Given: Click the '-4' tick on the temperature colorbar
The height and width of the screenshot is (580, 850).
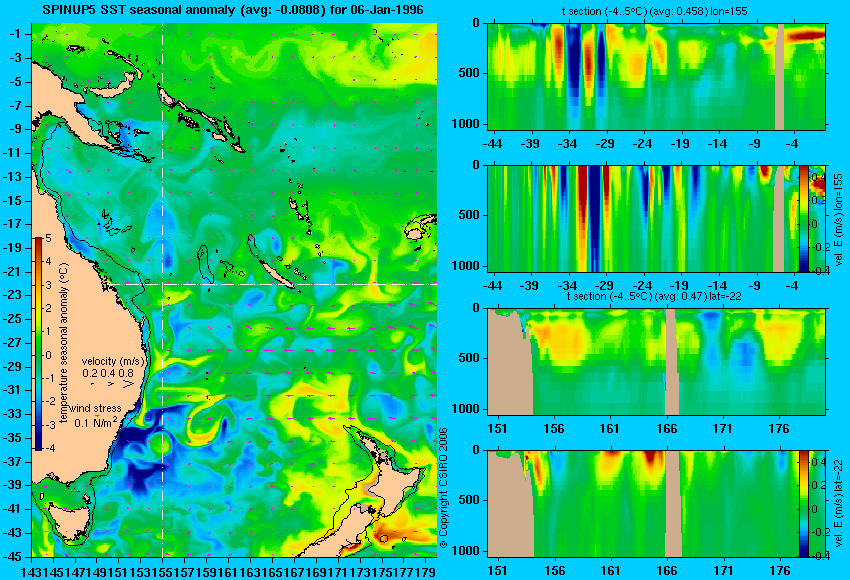Looking at the screenshot, I should click(48, 448).
